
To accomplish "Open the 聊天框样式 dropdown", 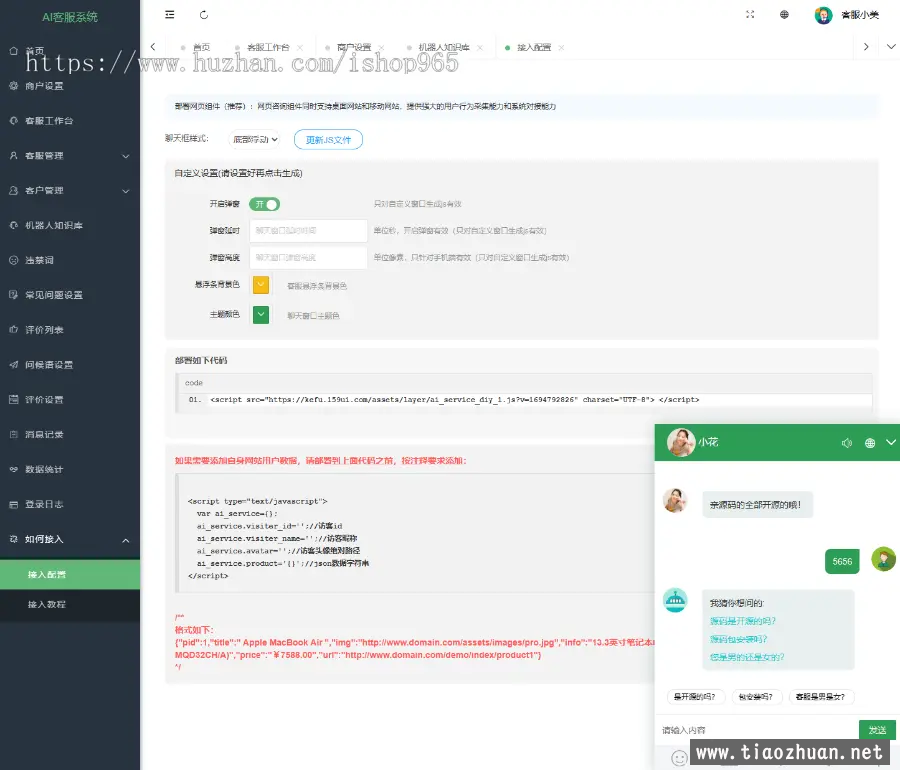I will [255, 139].
